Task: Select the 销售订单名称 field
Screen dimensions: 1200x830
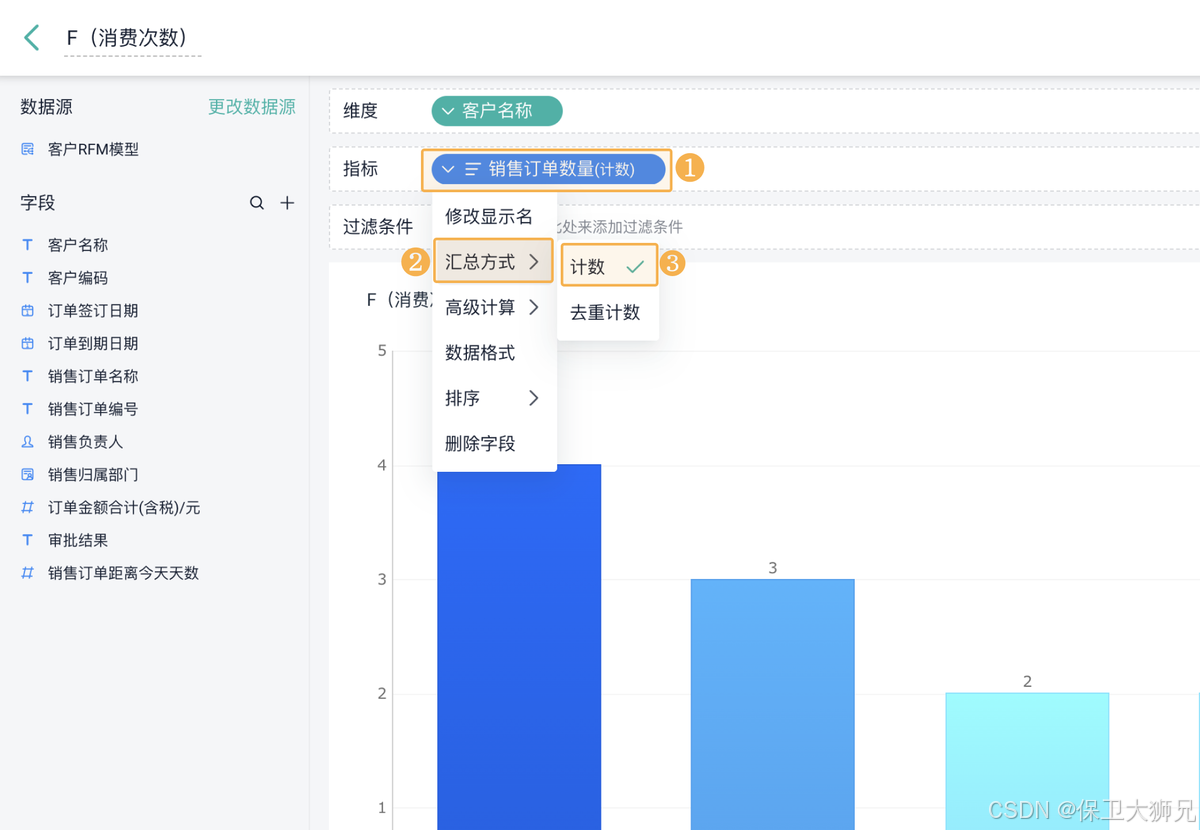Action: tap(93, 376)
